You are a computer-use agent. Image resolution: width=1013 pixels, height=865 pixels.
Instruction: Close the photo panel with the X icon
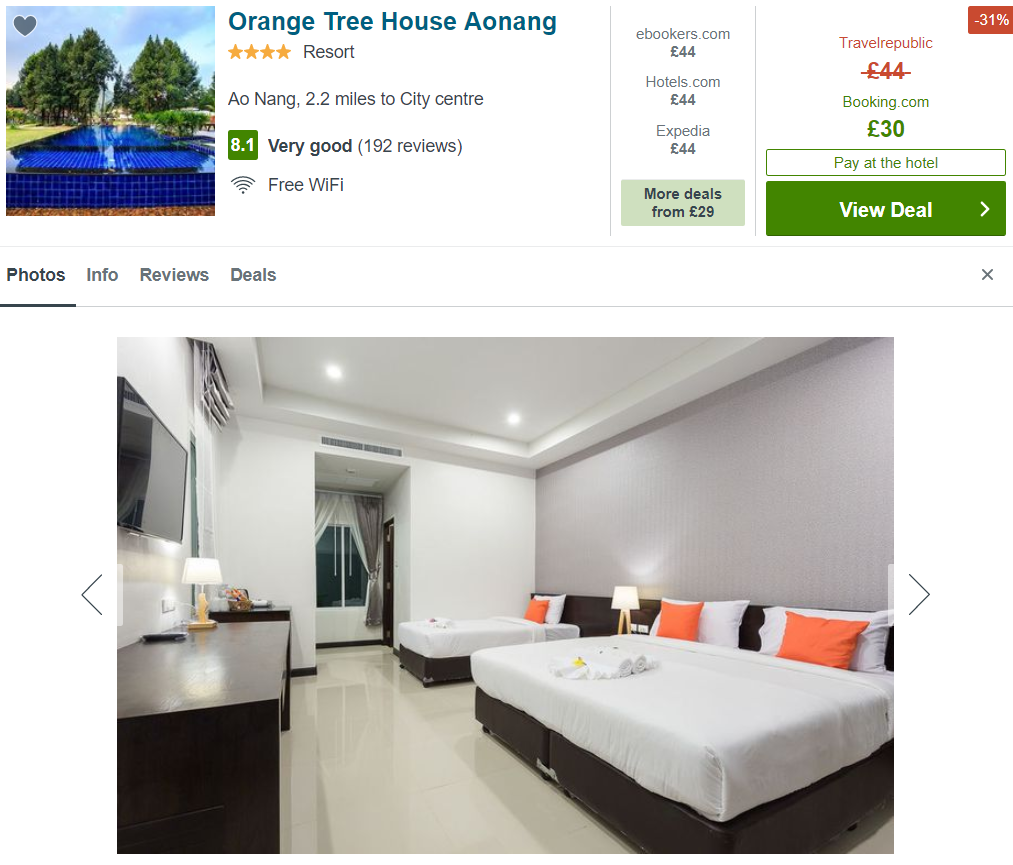click(x=987, y=275)
